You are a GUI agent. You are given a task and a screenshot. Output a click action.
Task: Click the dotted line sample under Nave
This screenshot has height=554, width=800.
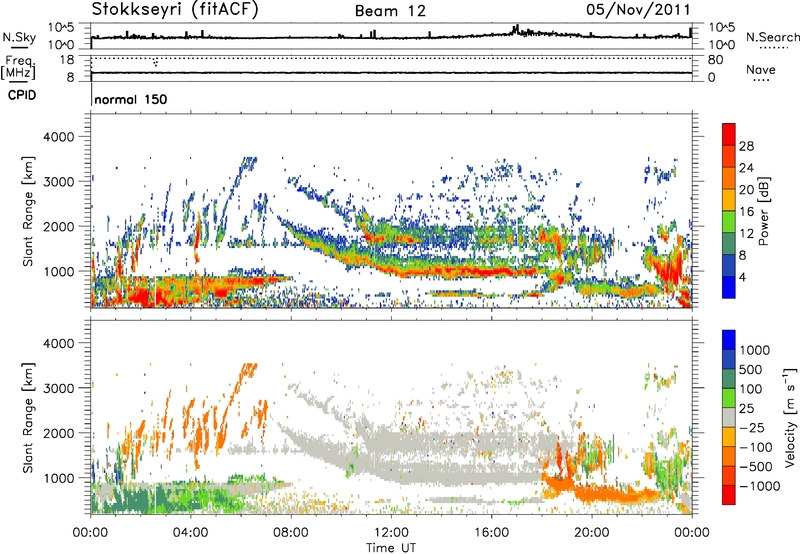tap(761, 80)
